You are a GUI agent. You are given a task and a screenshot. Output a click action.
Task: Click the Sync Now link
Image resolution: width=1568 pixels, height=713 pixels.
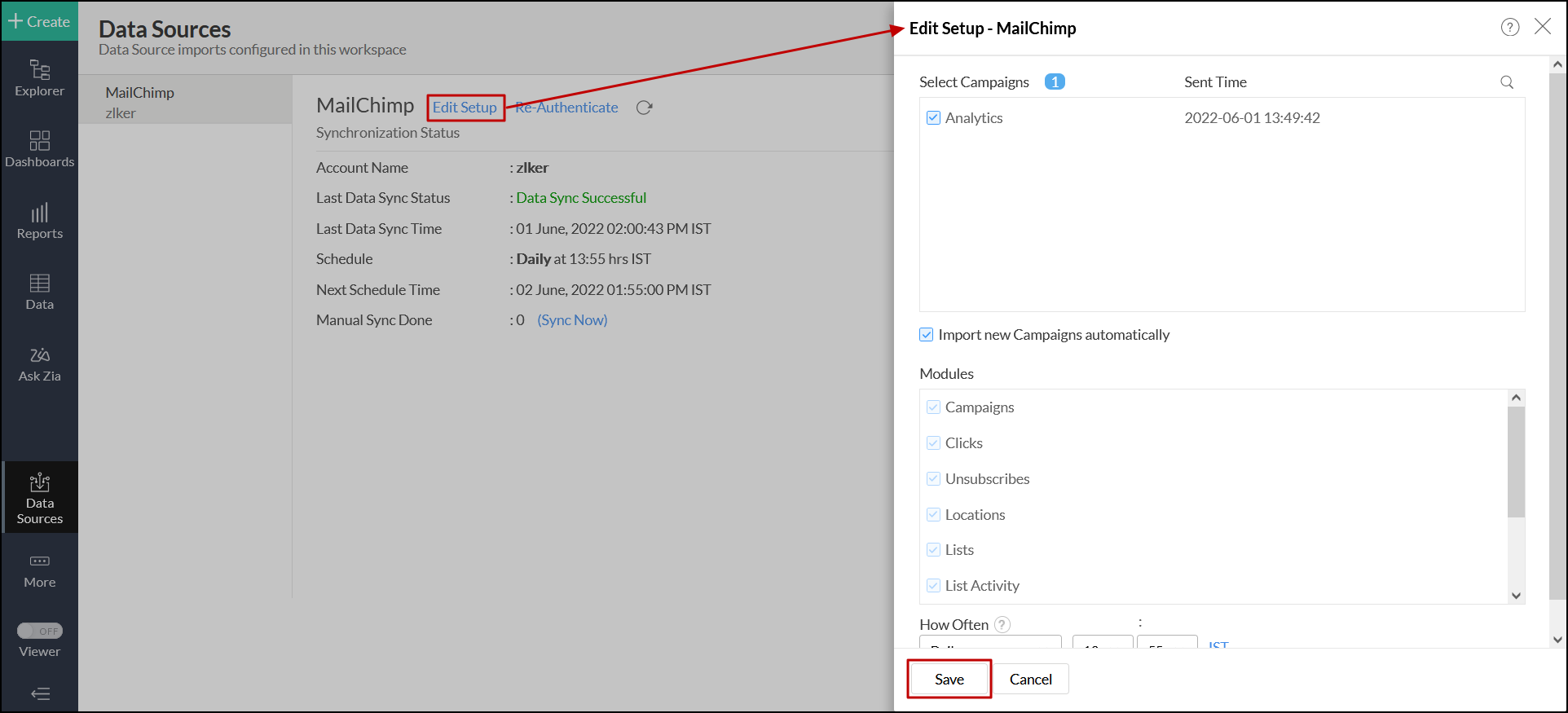pos(572,320)
